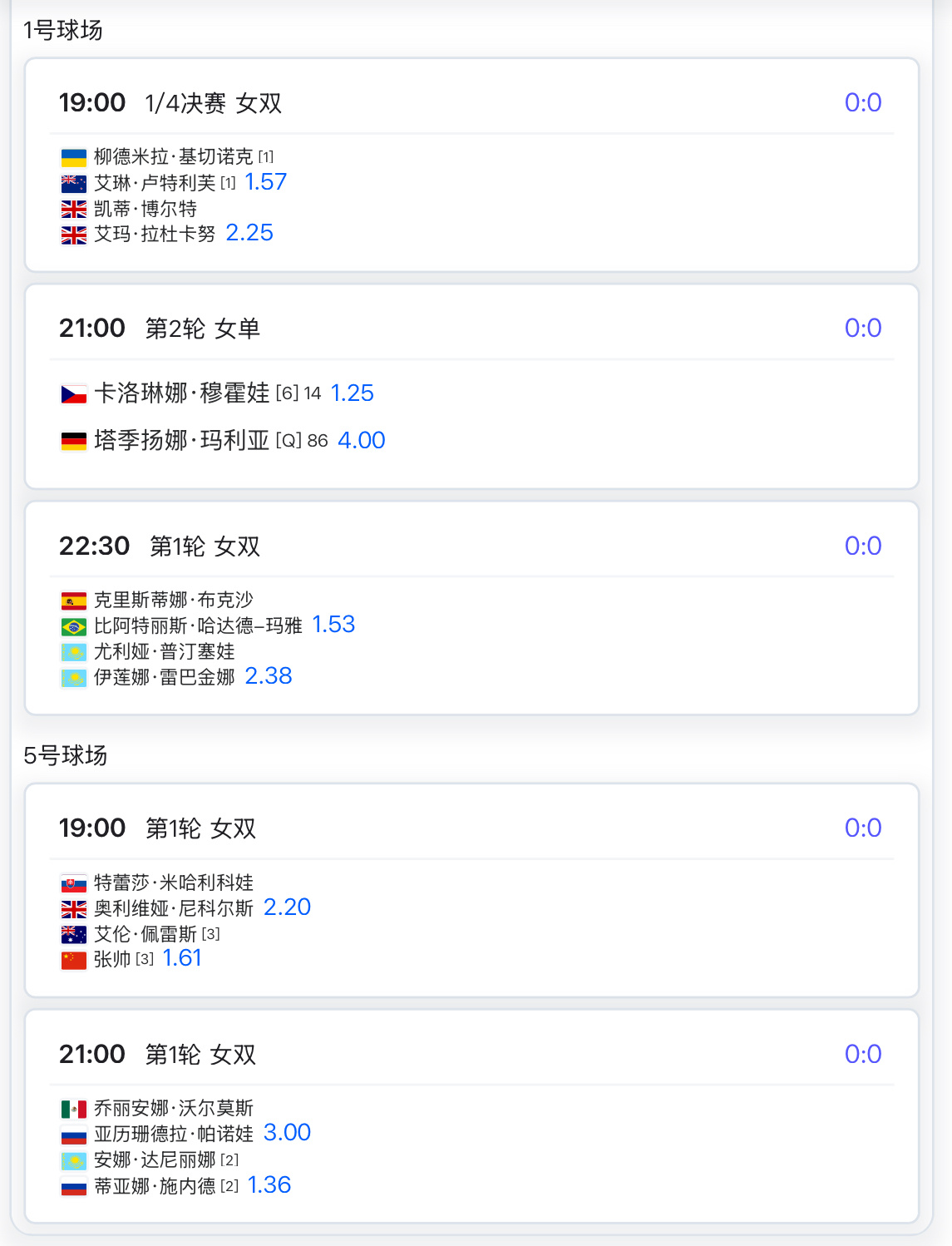Choose odds 1.25 for 卡洛琳娜·穆霍娃
Screen dimensions: 952x1246
tap(353, 393)
